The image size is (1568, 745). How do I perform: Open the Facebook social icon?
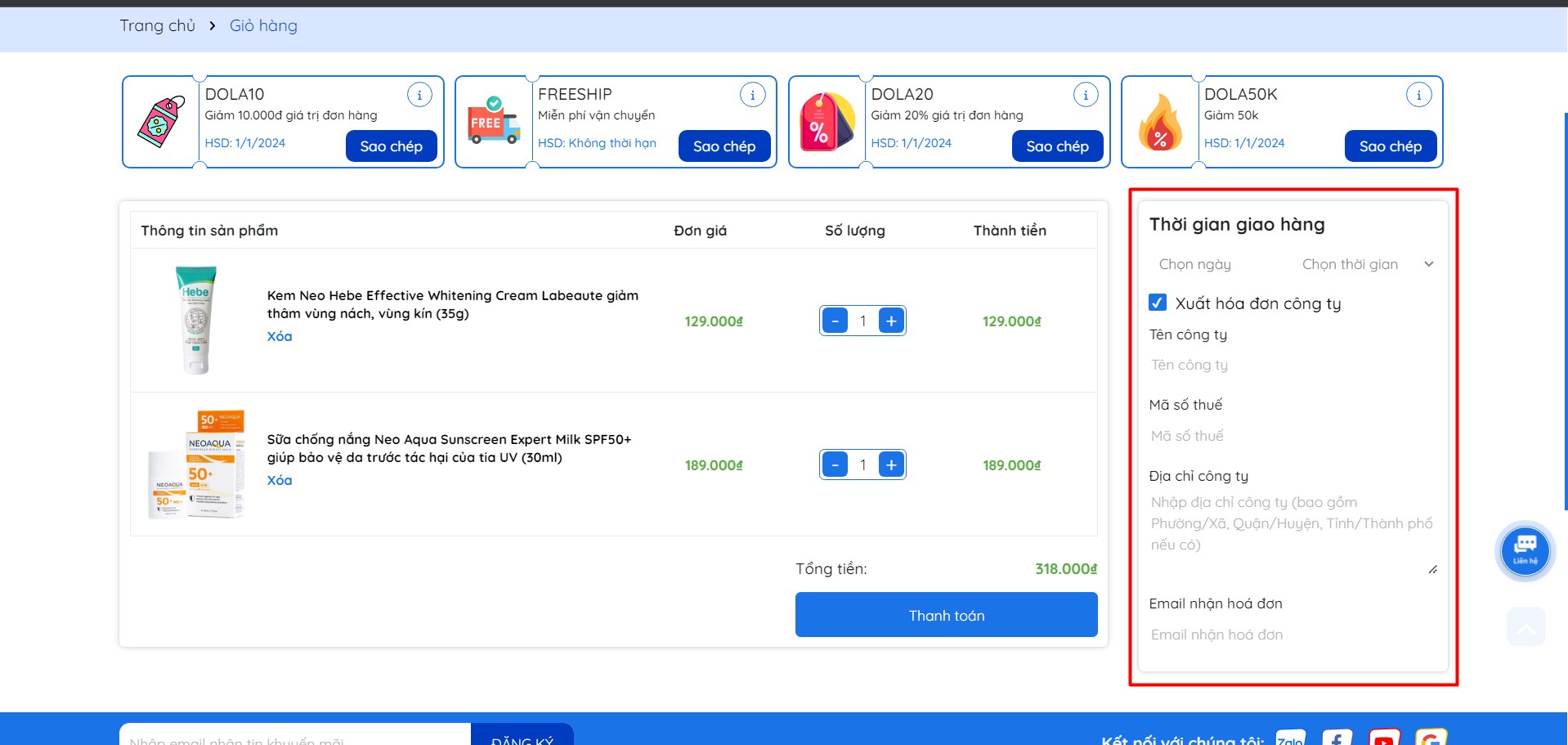coord(1337,738)
